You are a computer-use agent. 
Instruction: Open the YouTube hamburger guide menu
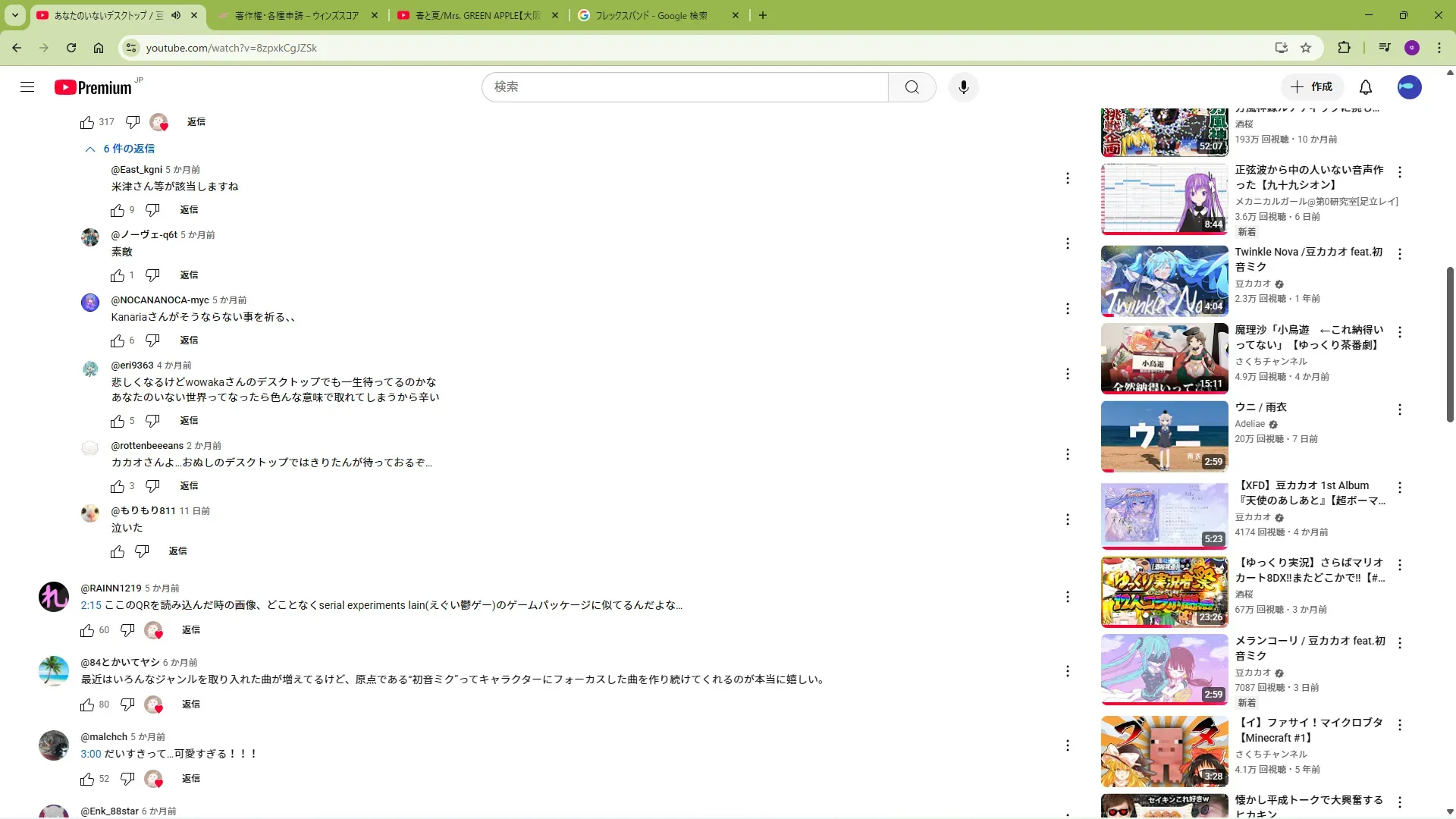[27, 87]
